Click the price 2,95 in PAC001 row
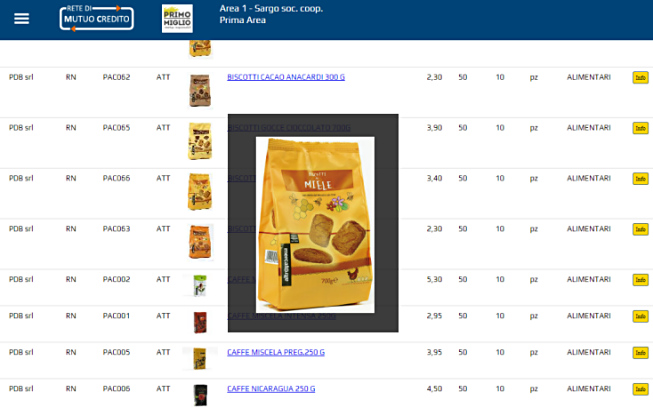The width and height of the screenshot is (653, 408). (434, 316)
